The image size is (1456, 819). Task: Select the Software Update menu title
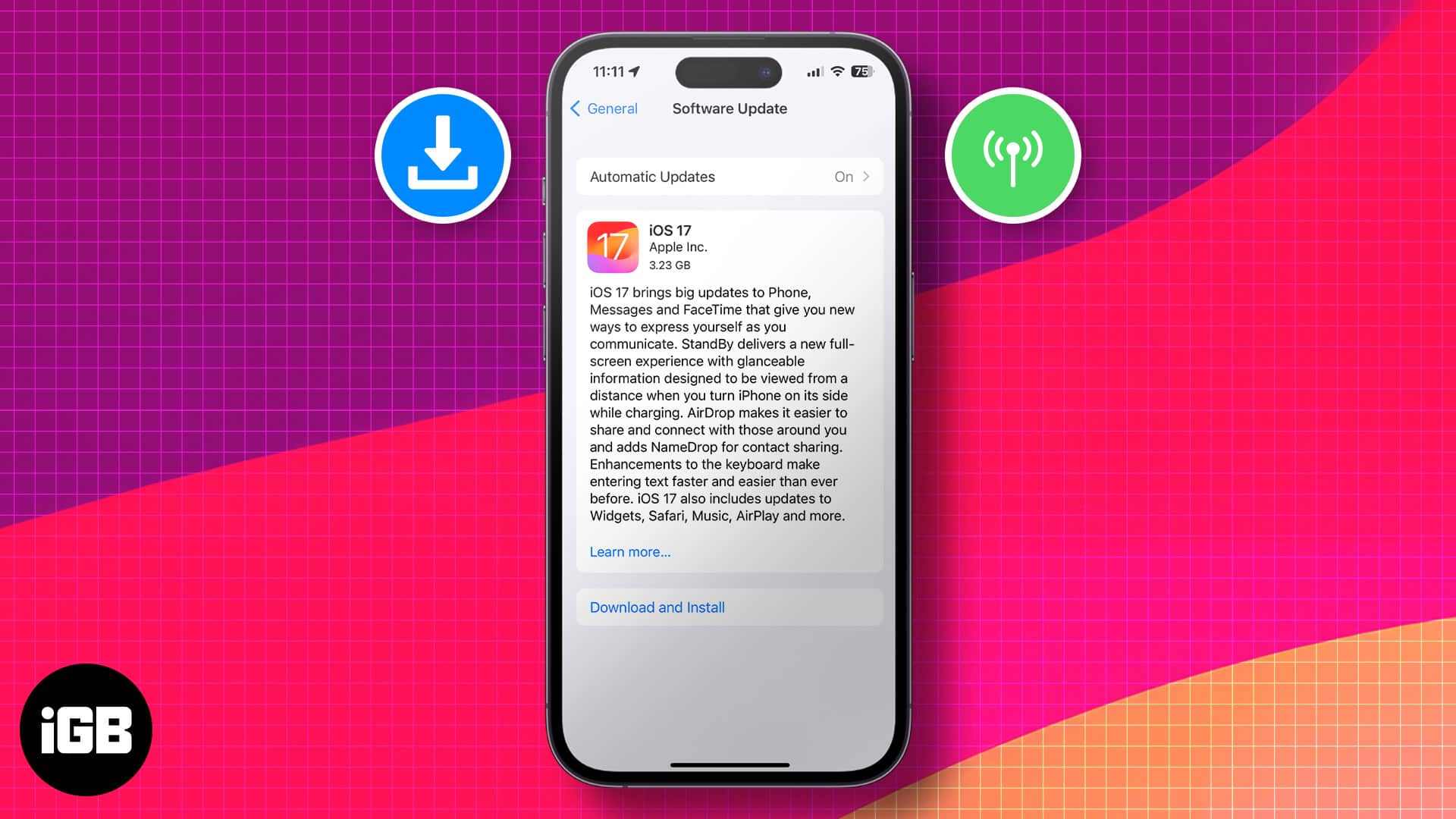[729, 108]
